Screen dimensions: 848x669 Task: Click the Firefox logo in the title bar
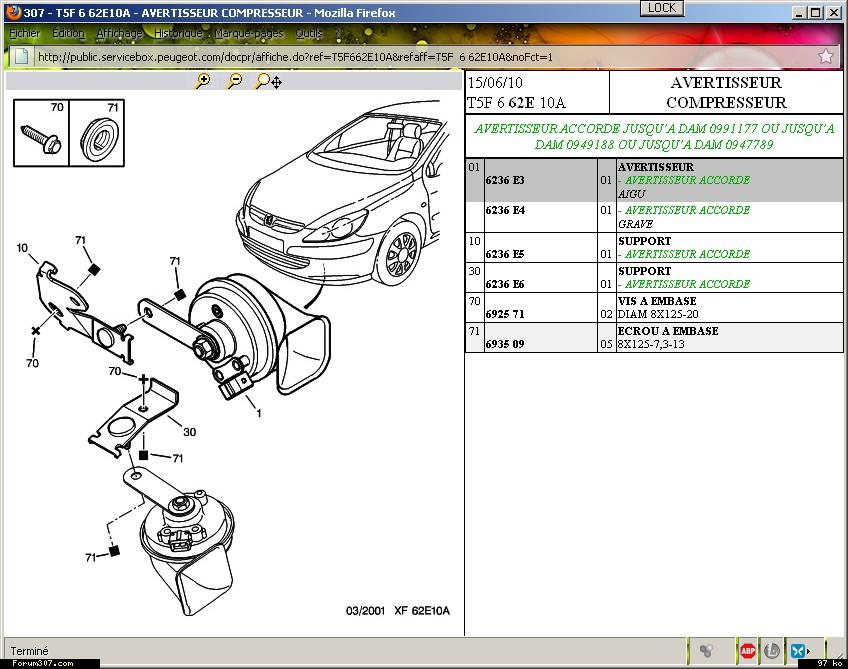point(13,12)
